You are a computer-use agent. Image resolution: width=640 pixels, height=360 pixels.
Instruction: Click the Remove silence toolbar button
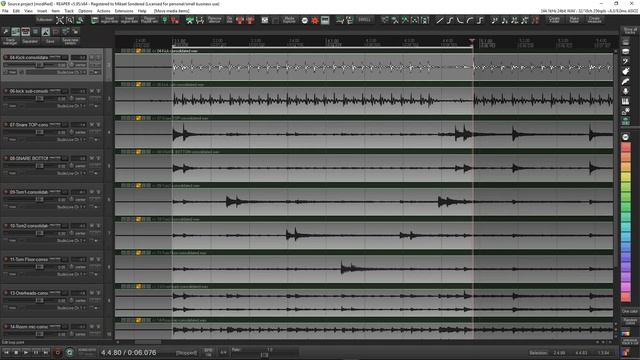point(214,20)
